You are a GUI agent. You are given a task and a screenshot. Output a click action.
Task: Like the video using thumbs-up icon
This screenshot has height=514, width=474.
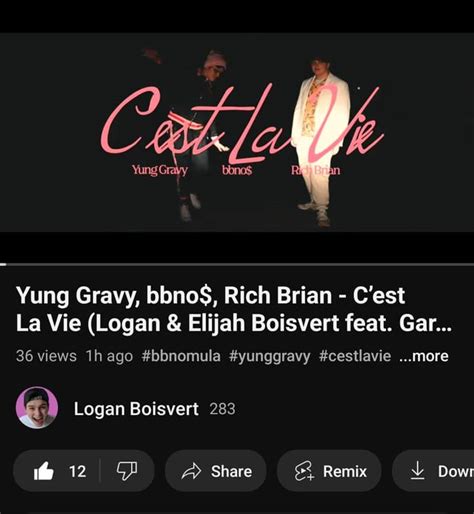[x=44, y=471]
